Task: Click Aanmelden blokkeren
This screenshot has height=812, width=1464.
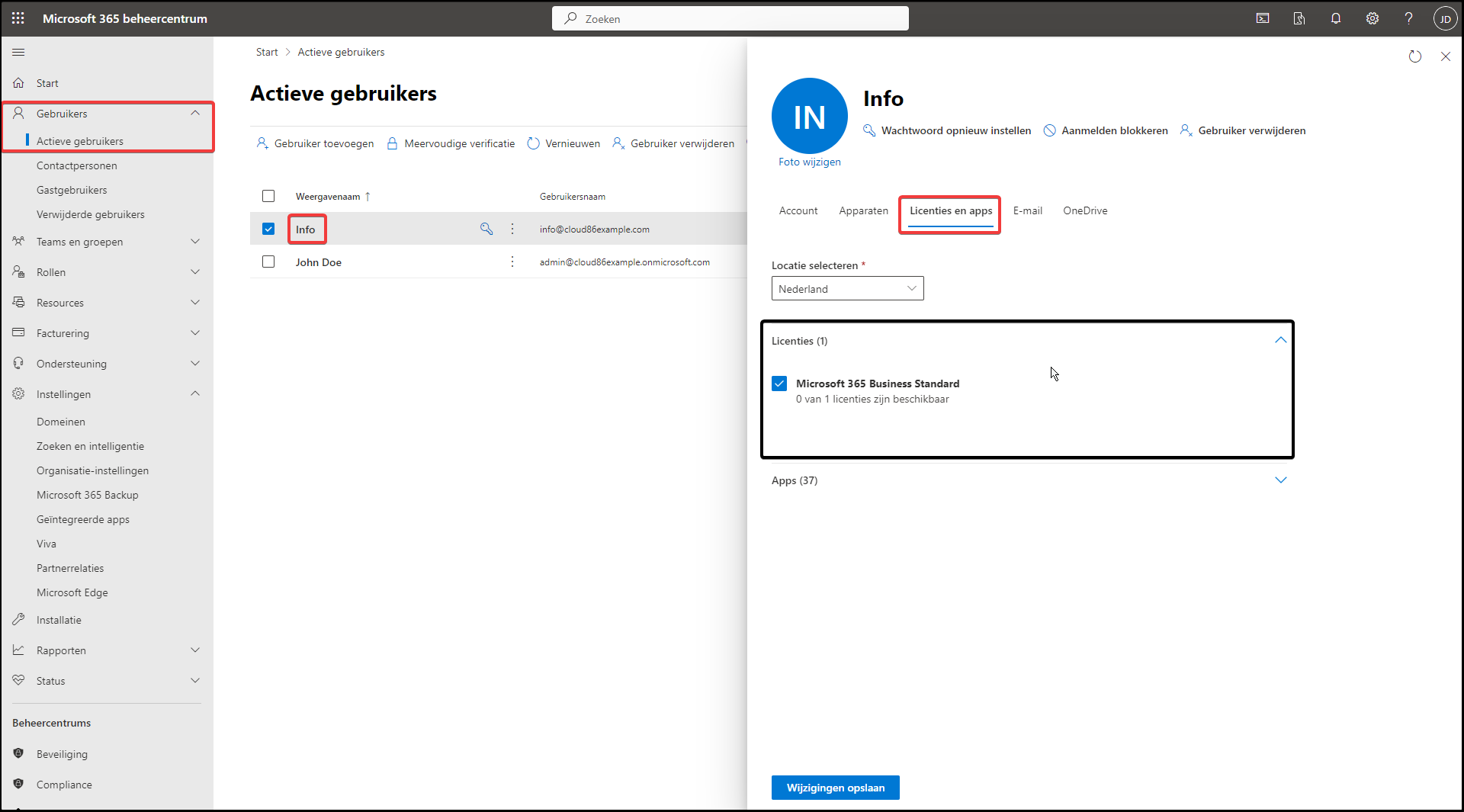Action: click(x=1106, y=130)
